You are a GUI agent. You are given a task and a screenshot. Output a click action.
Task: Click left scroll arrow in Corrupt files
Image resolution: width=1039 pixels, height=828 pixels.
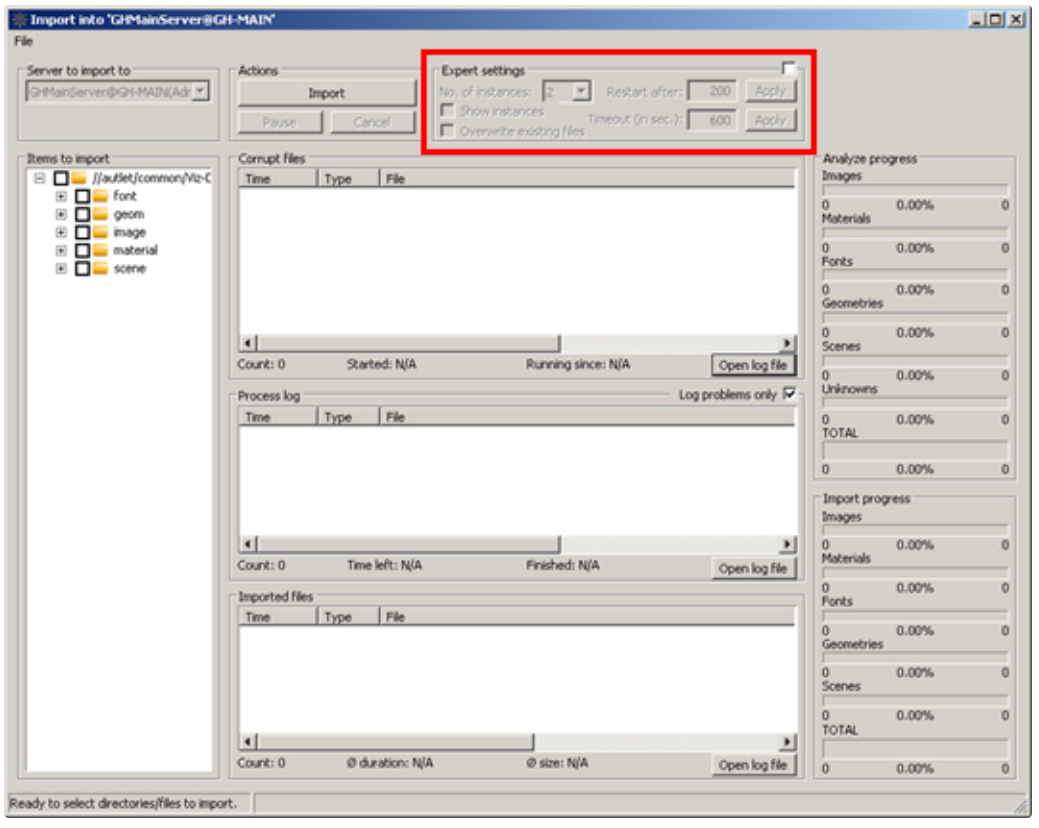248,343
